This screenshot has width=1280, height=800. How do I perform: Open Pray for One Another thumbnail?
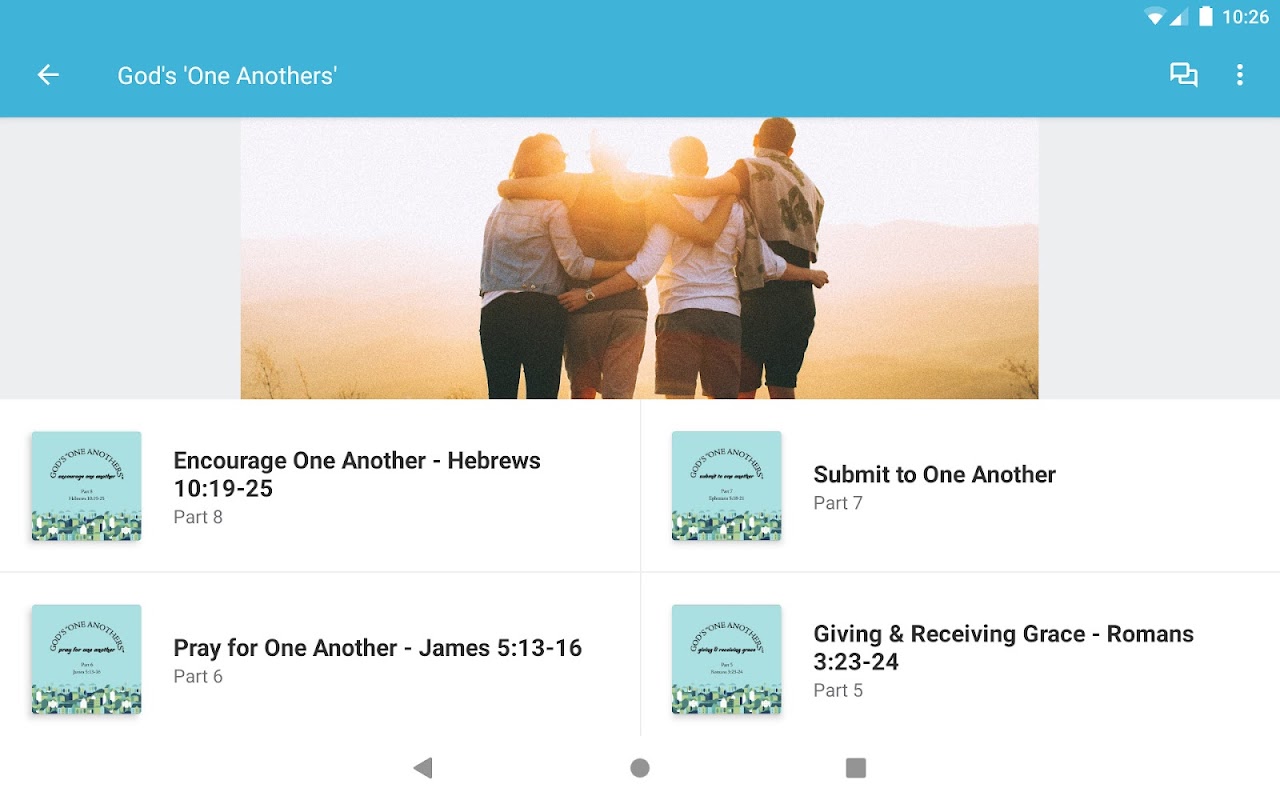pyautogui.click(x=86, y=659)
